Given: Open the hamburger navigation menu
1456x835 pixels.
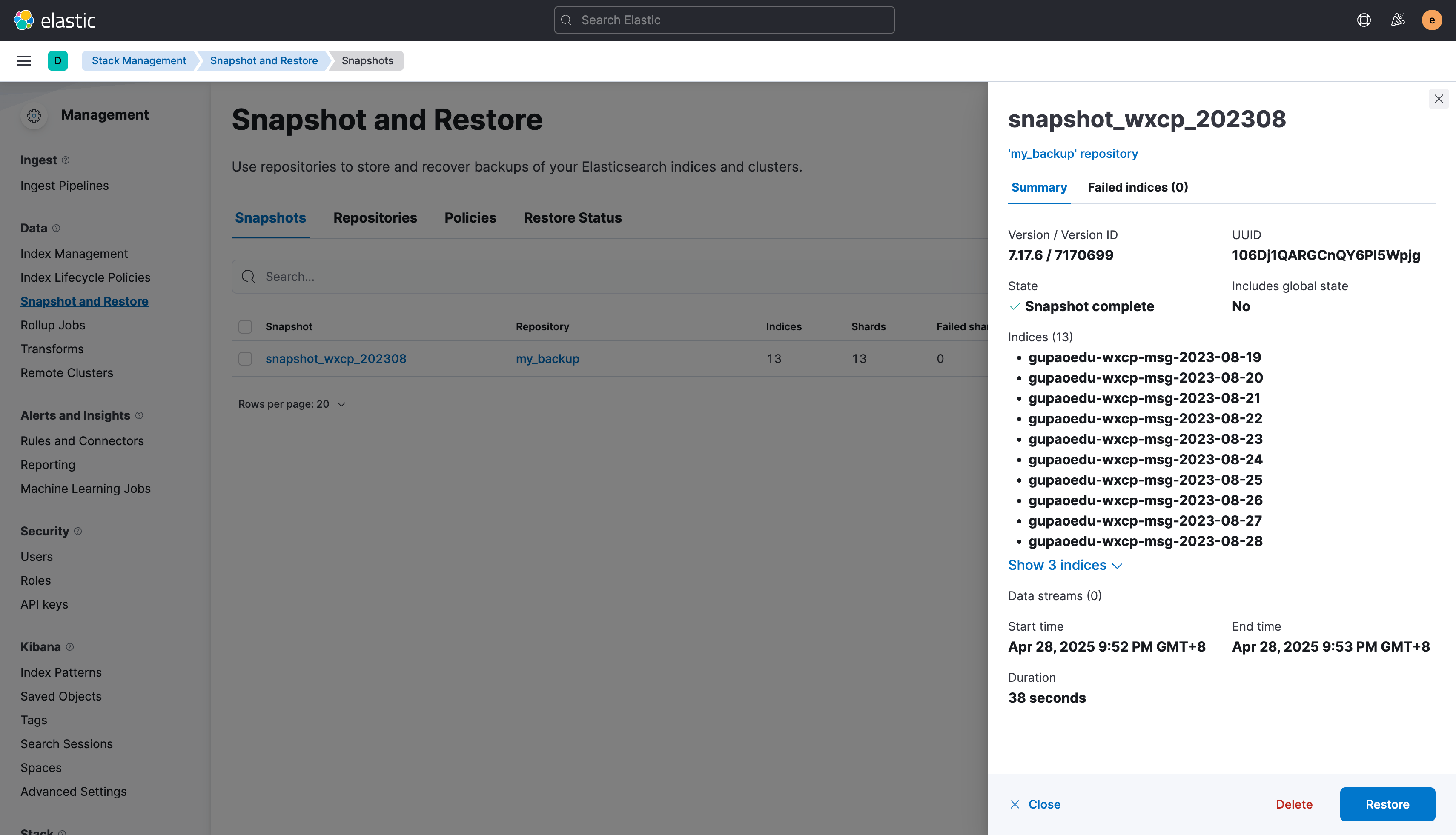Looking at the screenshot, I should point(23,61).
